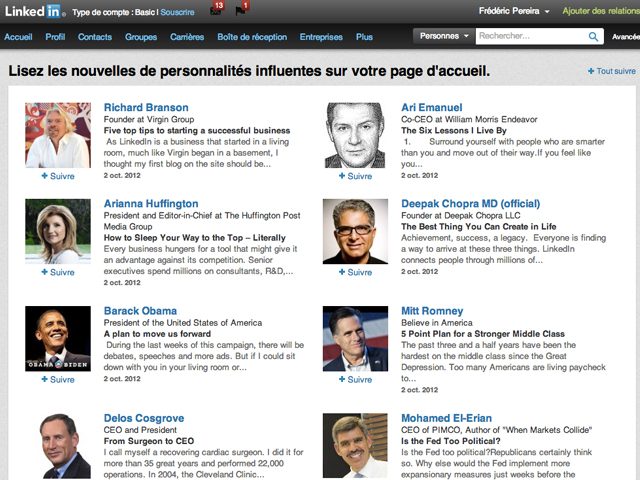Click 'Believe in America' text
The image size is (640, 480).
point(437,323)
